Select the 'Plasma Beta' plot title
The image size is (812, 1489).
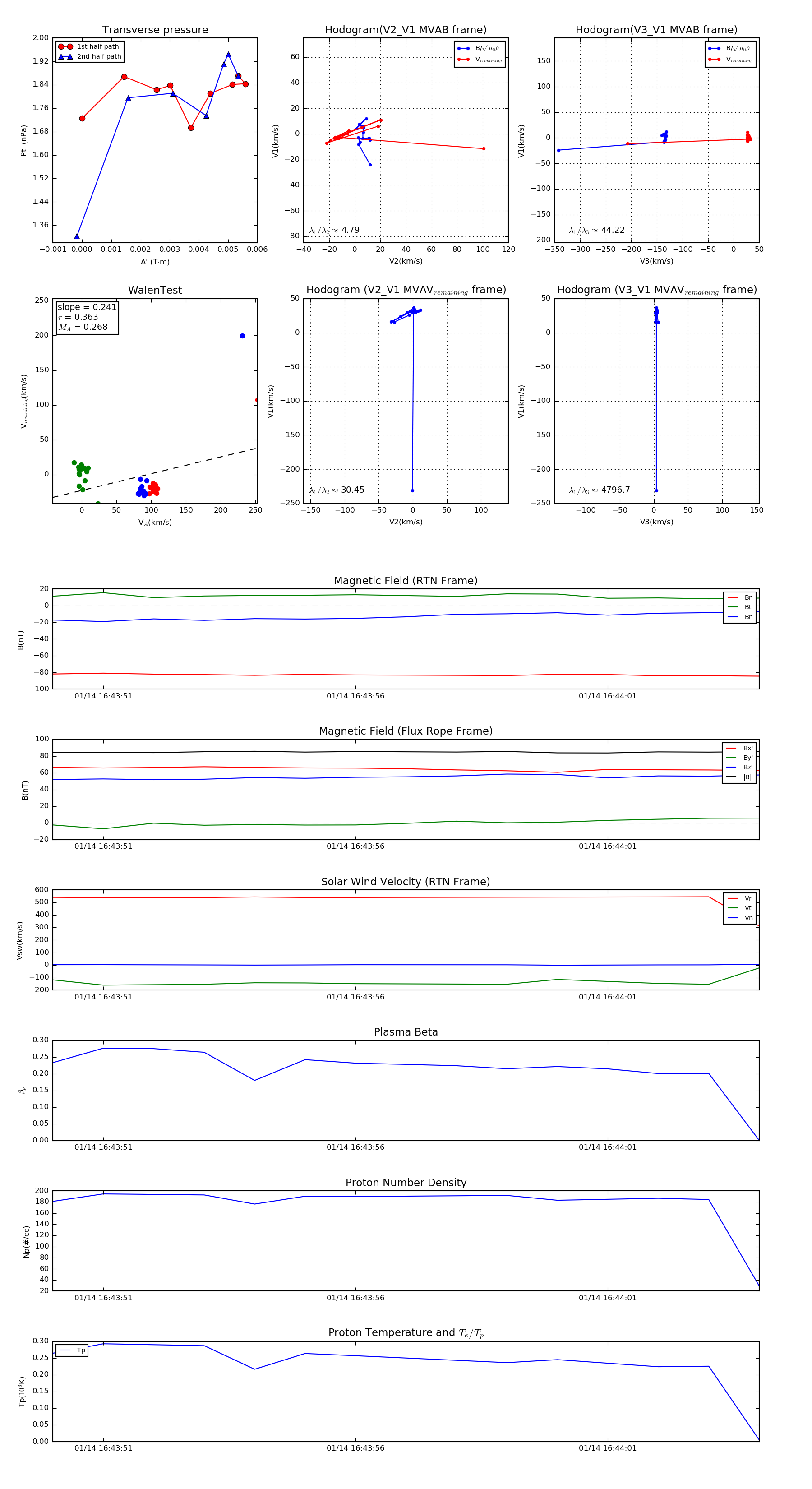pyautogui.click(x=406, y=1032)
